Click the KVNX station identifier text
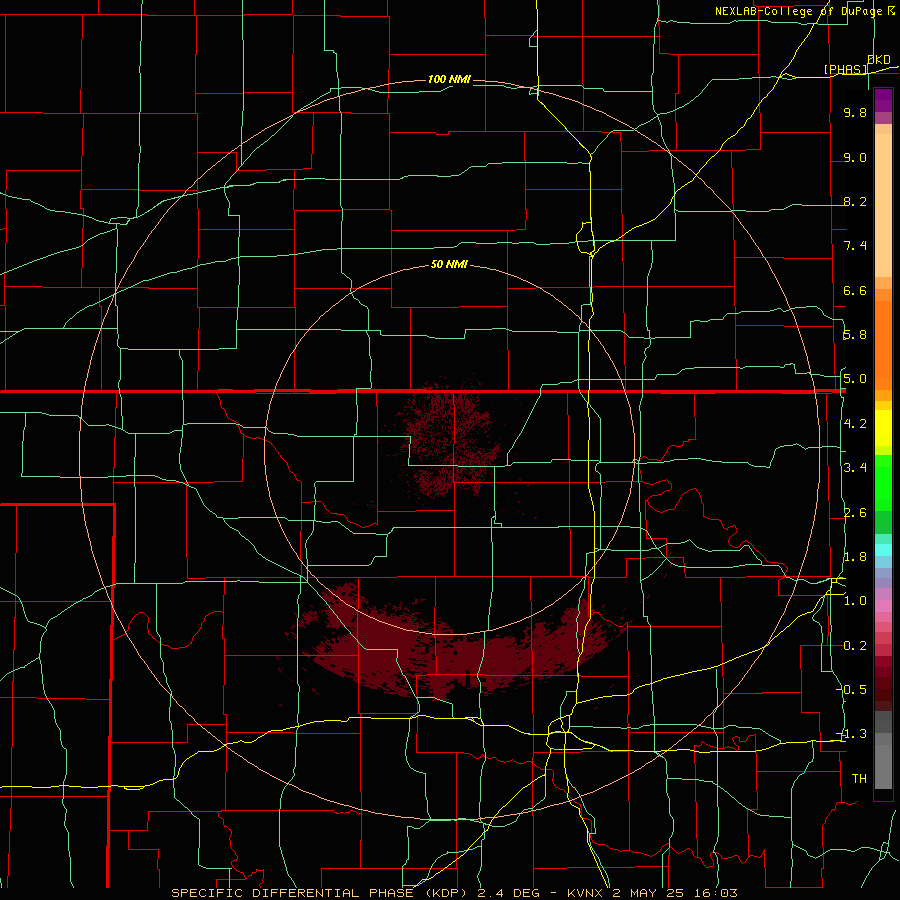The width and height of the screenshot is (900, 900). tap(586, 893)
